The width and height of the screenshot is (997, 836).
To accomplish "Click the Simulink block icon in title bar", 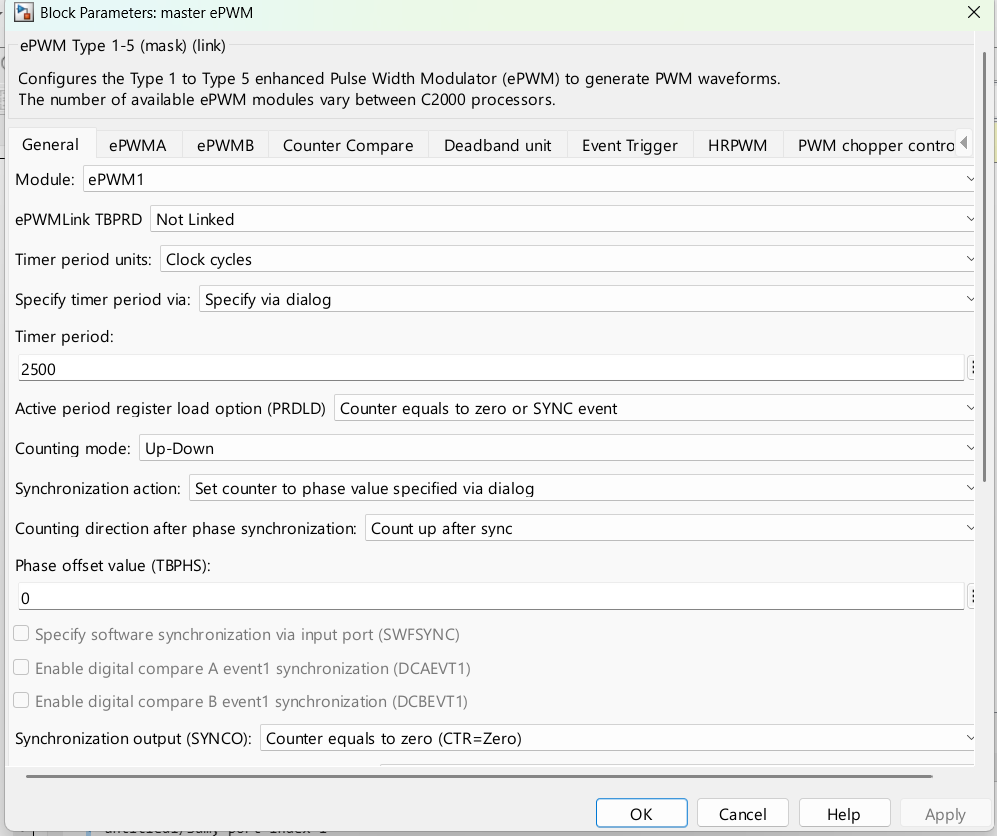I will click(x=24, y=12).
